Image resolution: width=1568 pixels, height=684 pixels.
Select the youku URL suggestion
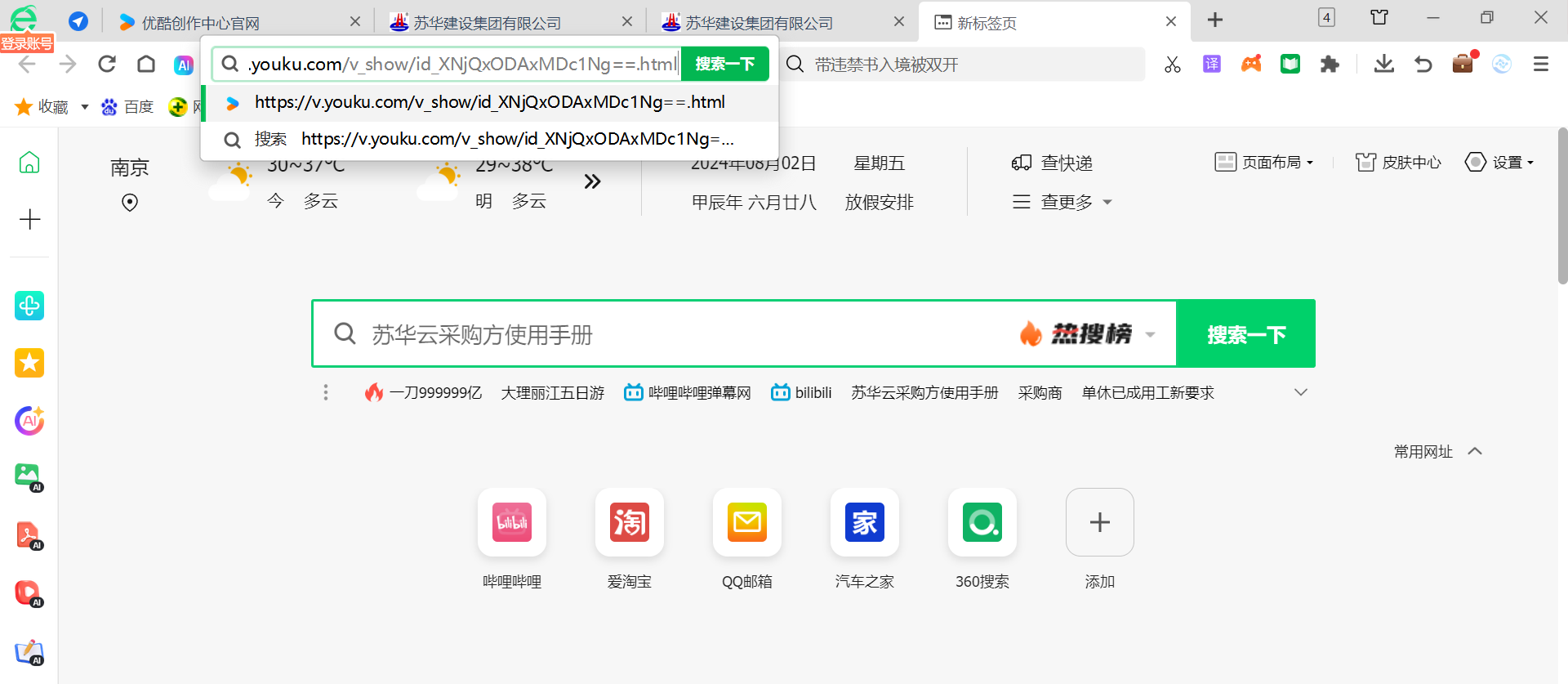[489, 102]
